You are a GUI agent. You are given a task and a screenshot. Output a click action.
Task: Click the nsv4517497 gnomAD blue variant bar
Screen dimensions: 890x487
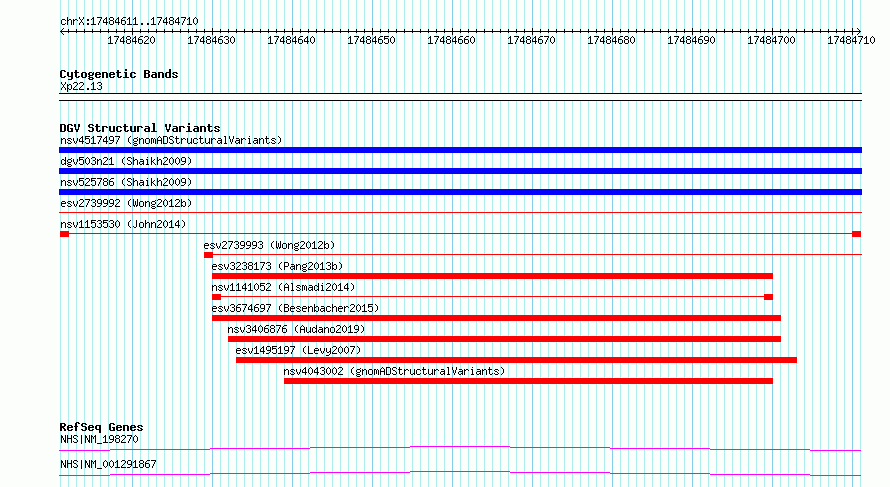[460, 150]
